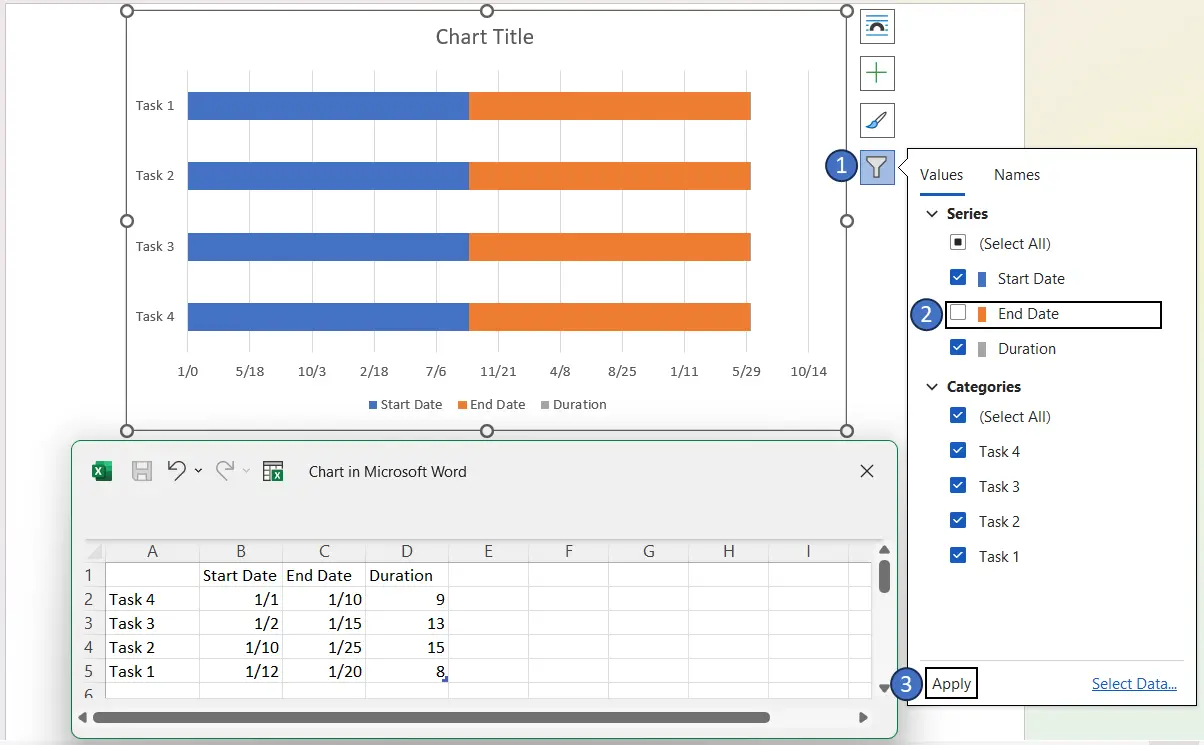Click cell containing 1/12
Viewport: 1204px width, 745px height.
[x=241, y=671]
